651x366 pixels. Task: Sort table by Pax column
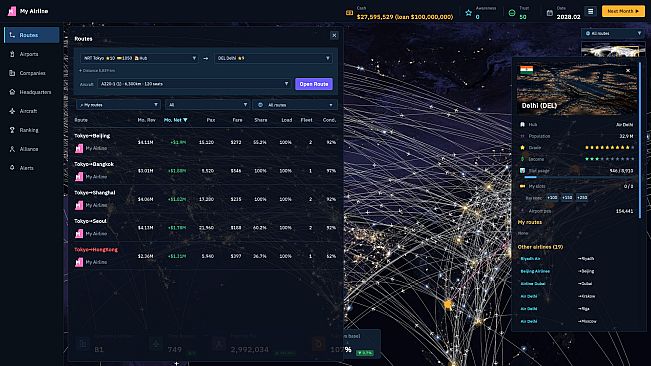pos(211,120)
